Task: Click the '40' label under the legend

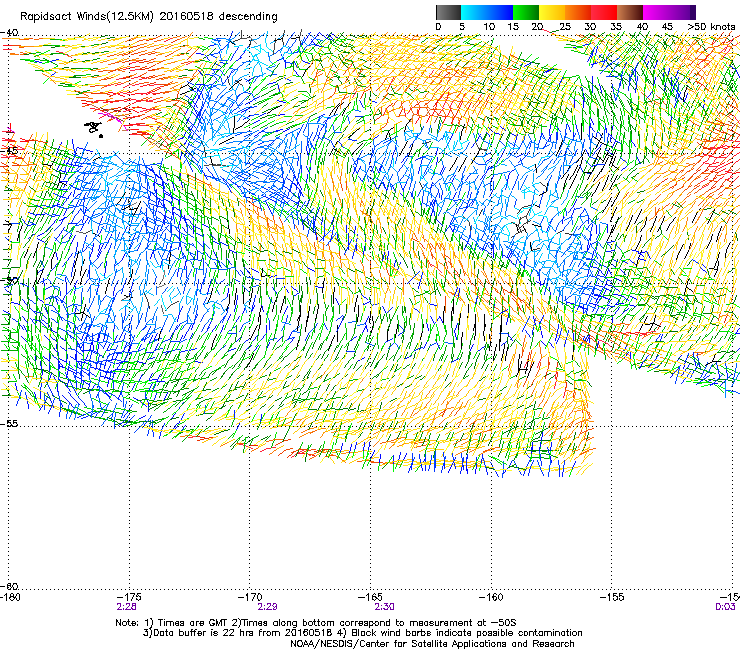Action: 642,27
